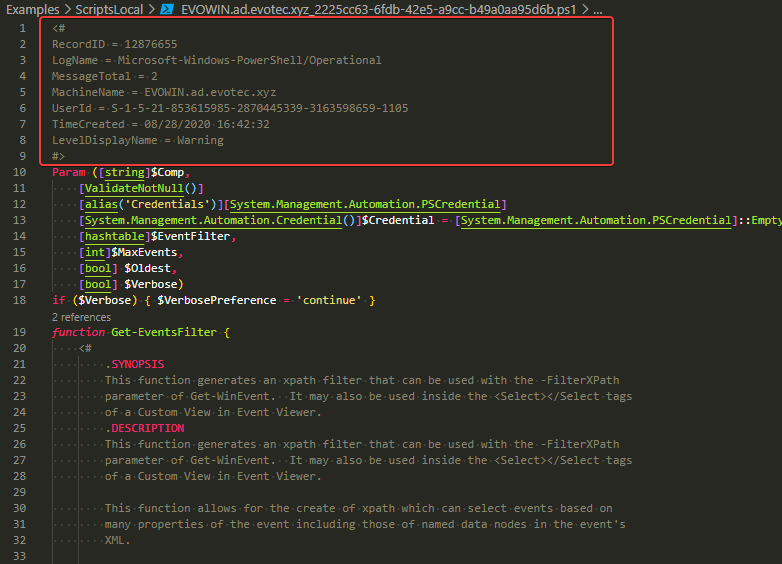The width and height of the screenshot is (782, 564).
Task: Click the LevelDisplayName Warning line
Action: coord(137,140)
